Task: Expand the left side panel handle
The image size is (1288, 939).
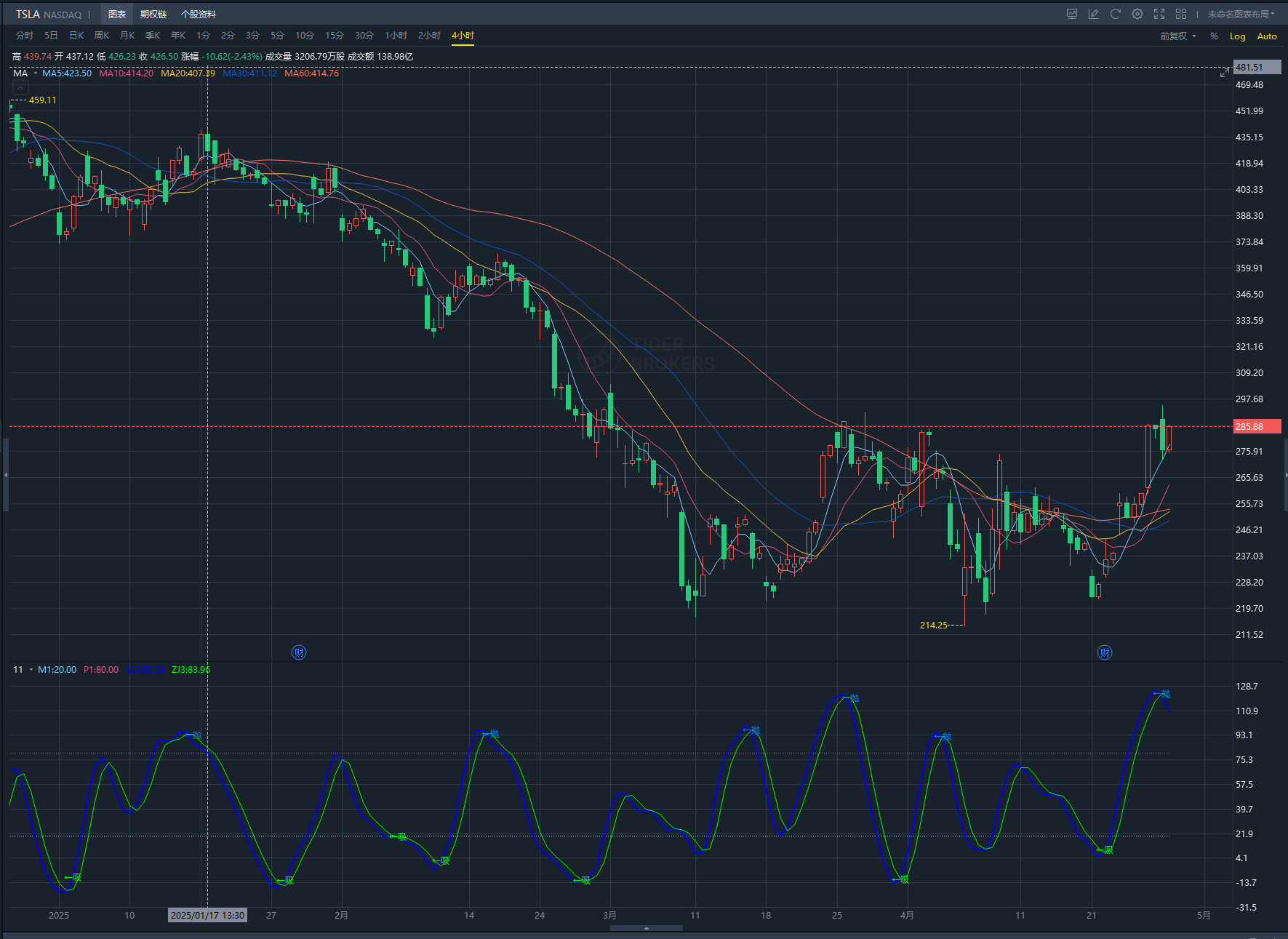Action: 5,474
